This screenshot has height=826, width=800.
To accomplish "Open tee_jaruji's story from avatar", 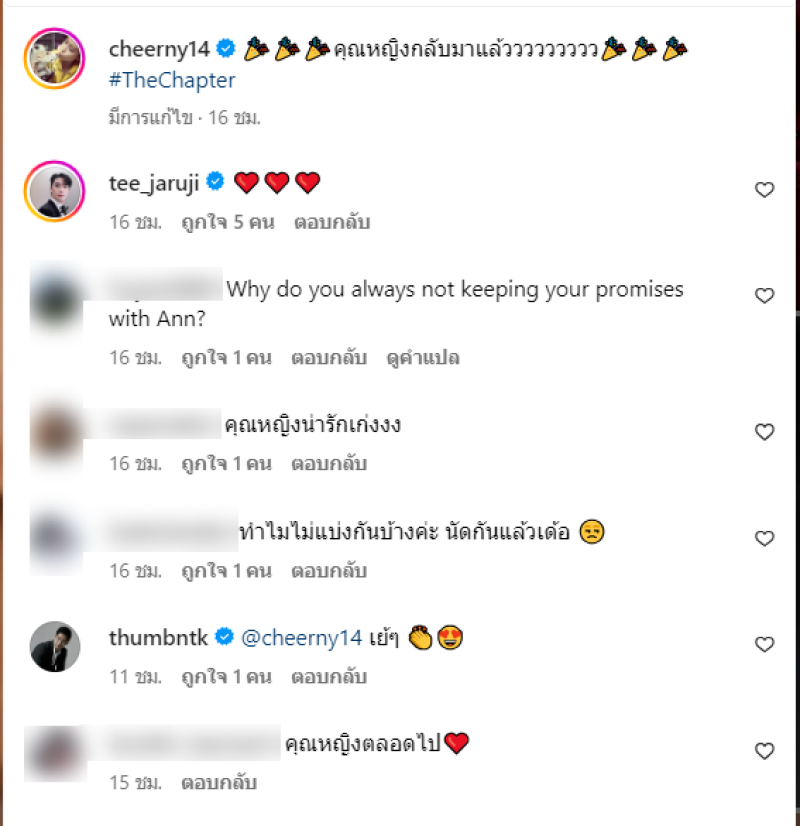I will tap(54, 191).
